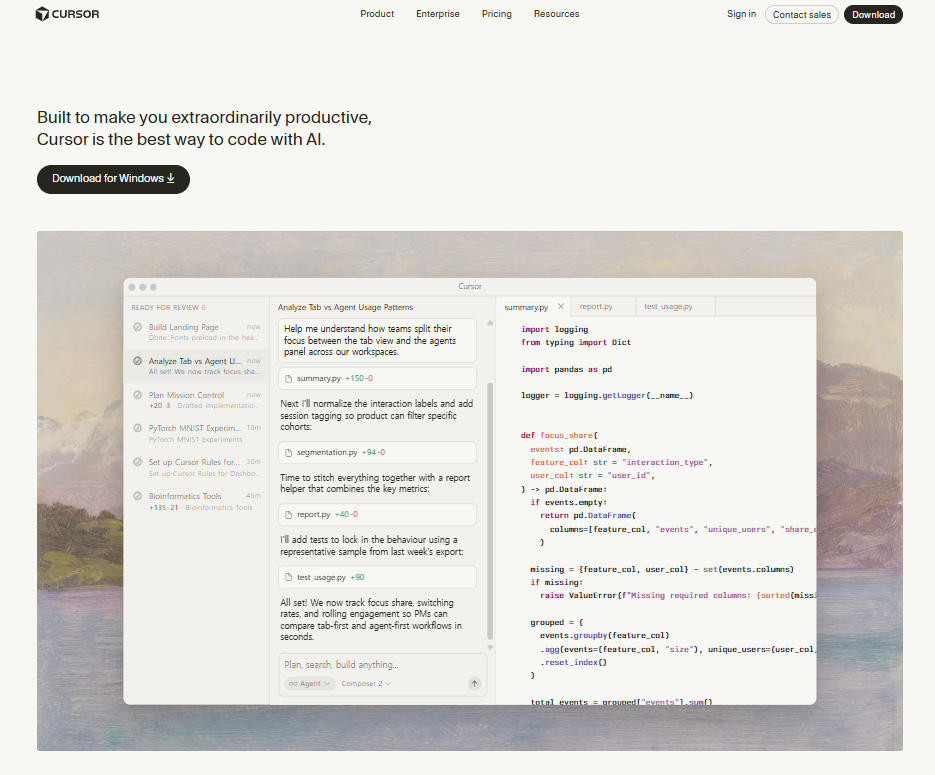Click the file icon beside test_usage.py chip
This screenshot has height=775, width=935.
pos(289,578)
